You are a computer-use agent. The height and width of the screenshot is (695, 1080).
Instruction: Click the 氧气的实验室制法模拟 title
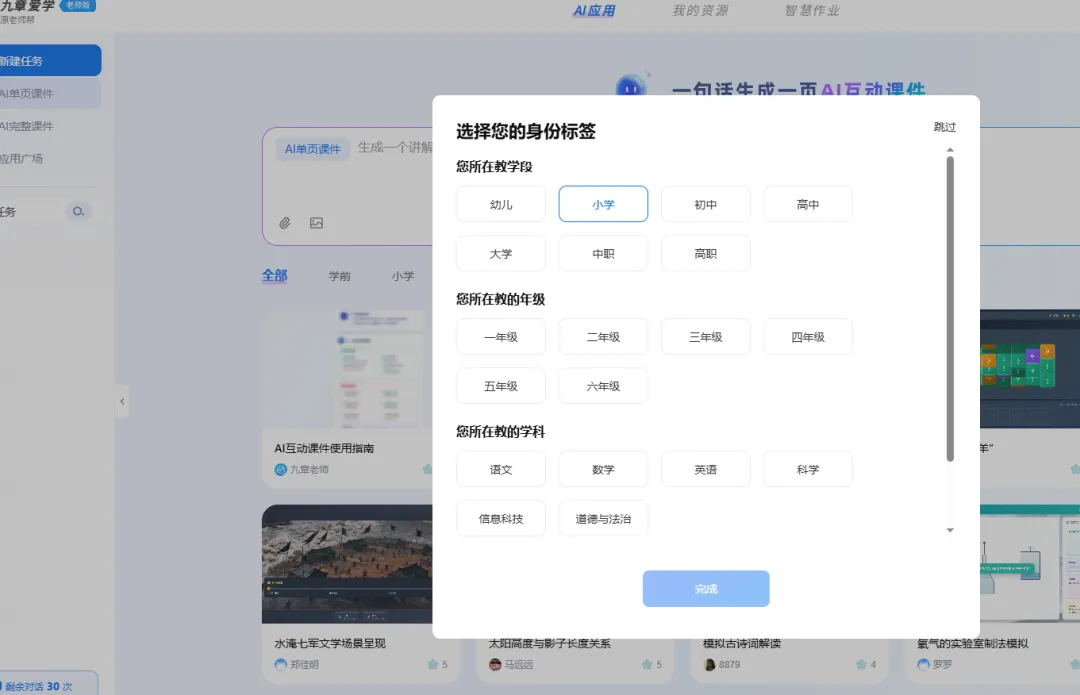coord(972,643)
